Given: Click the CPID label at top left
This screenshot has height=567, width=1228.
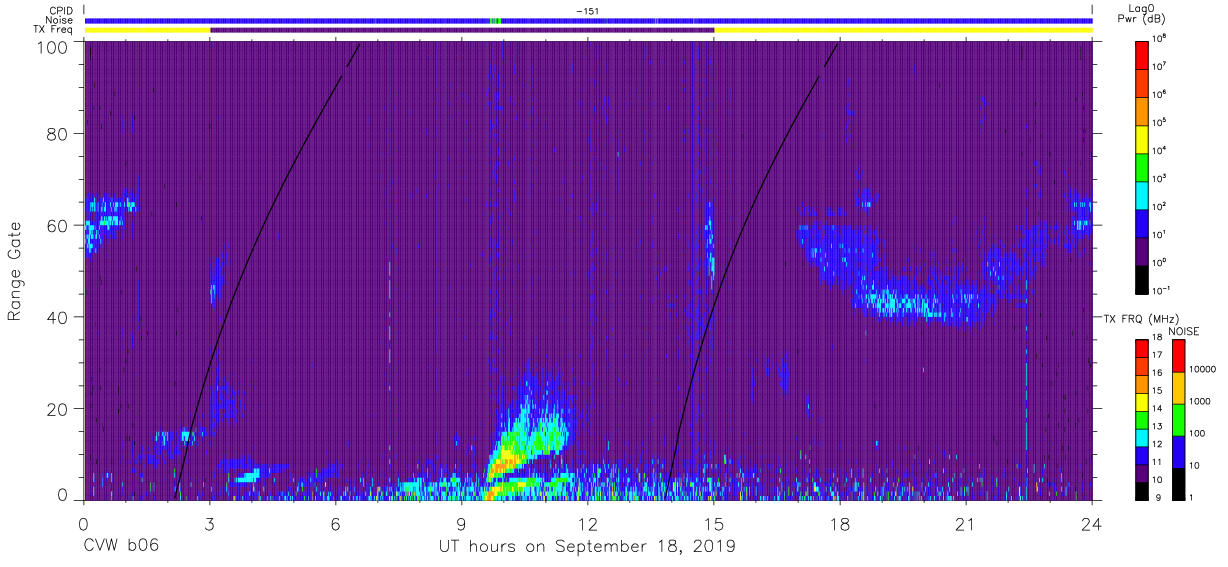Looking at the screenshot, I should click(62, 11).
